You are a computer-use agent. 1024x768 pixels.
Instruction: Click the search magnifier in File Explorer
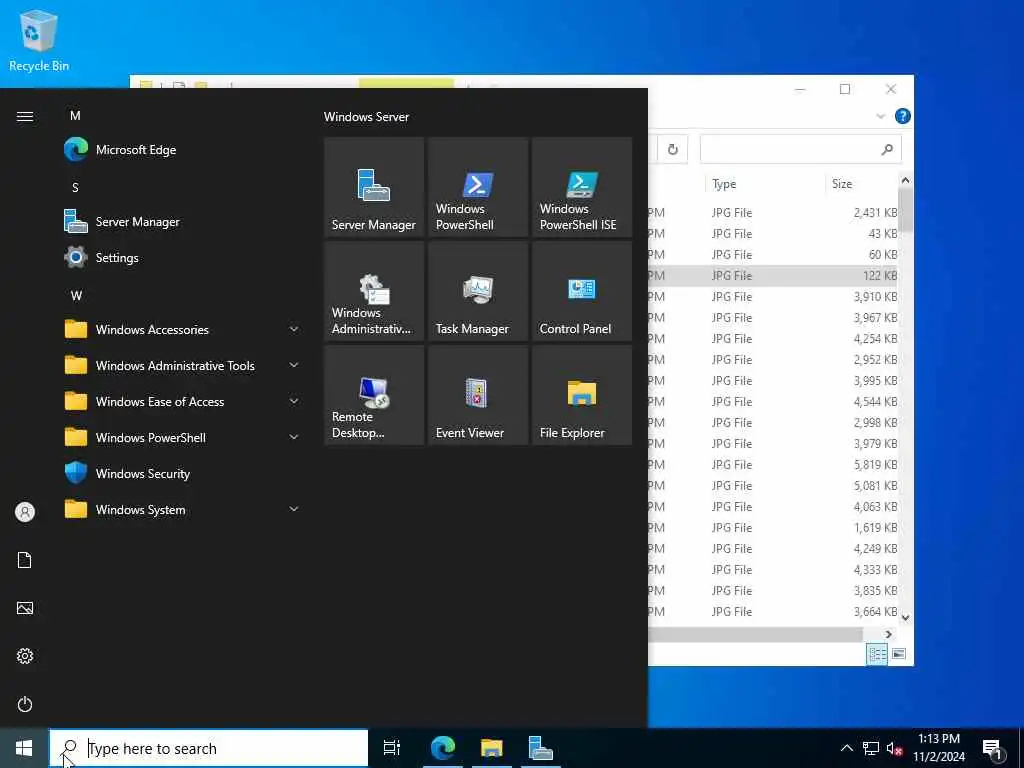(x=886, y=150)
